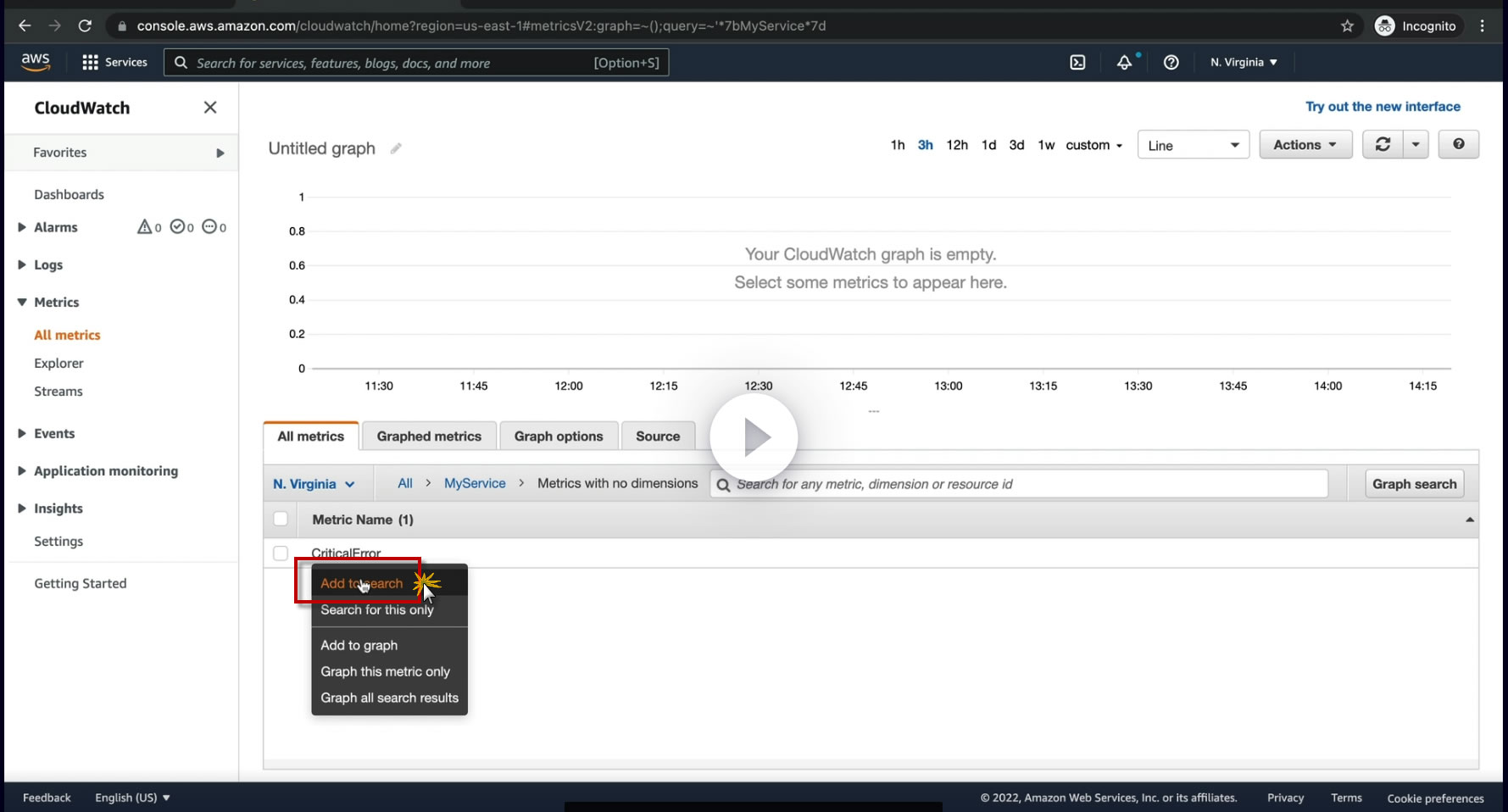
Task: Tick the select-all Metric Name checkbox
Action: tap(281, 519)
